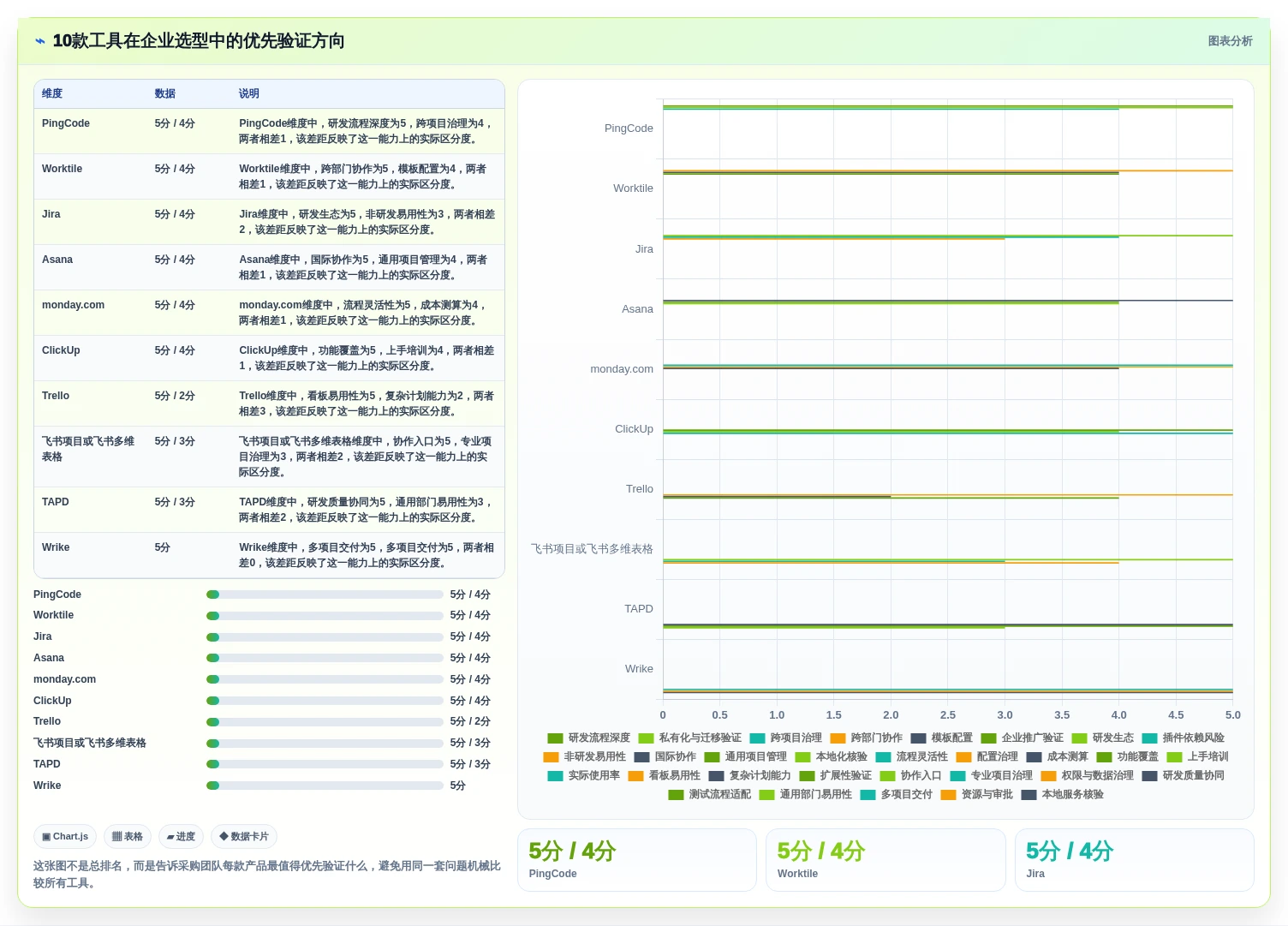The height and width of the screenshot is (926, 1288).
Task: Toggle the 非研发易用性 legend series
Action: click(x=585, y=756)
